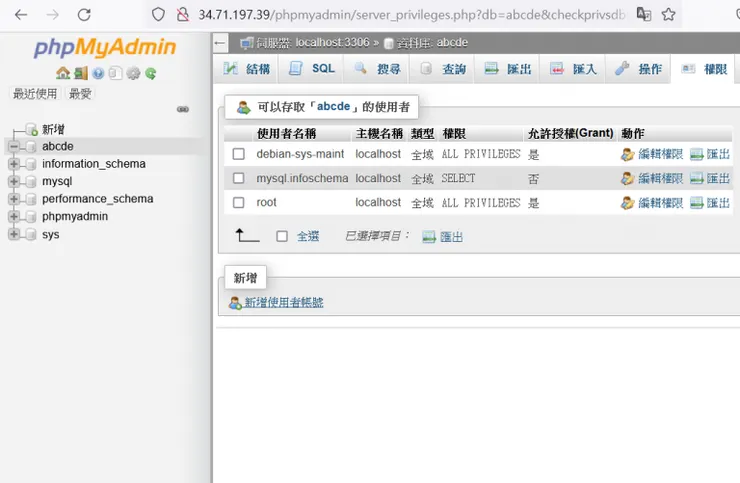Open the 匯入 (Import) tab

click(x=573, y=69)
